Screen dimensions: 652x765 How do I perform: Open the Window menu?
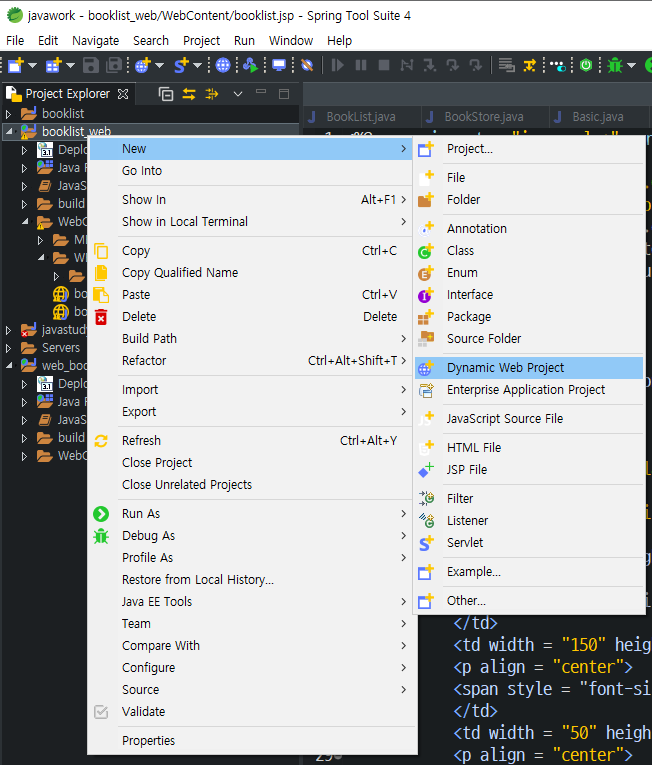(x=291, y=40)
